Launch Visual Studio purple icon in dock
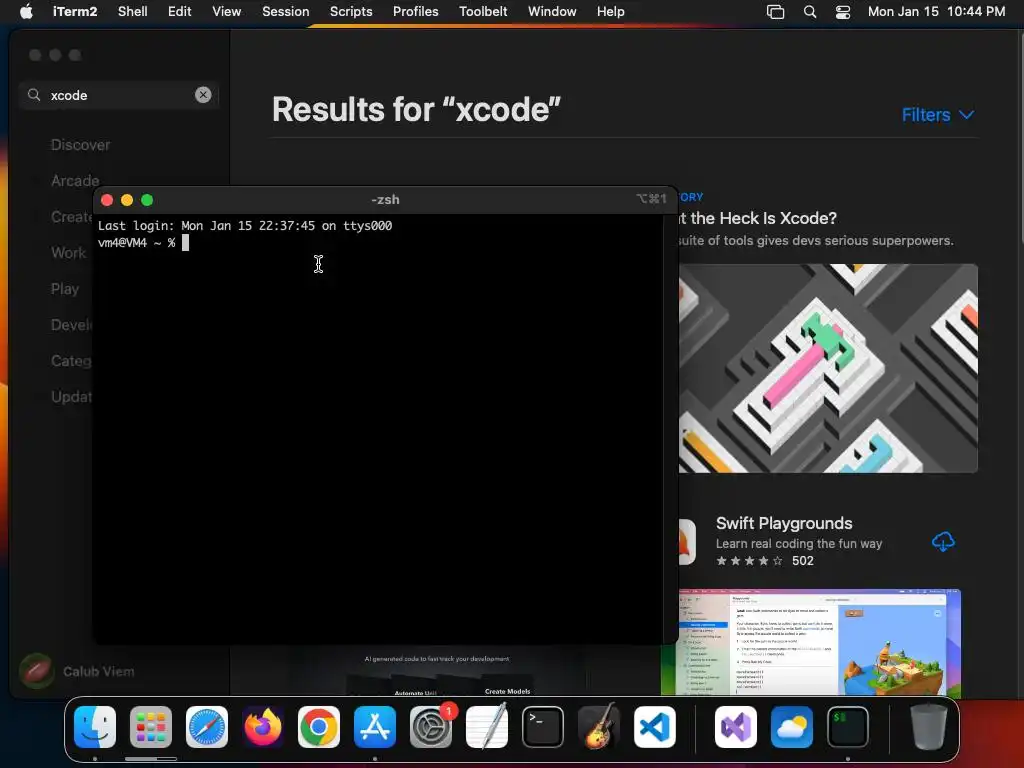The image size is (1024, 768). pyautogui.click(x=736, y=727)
